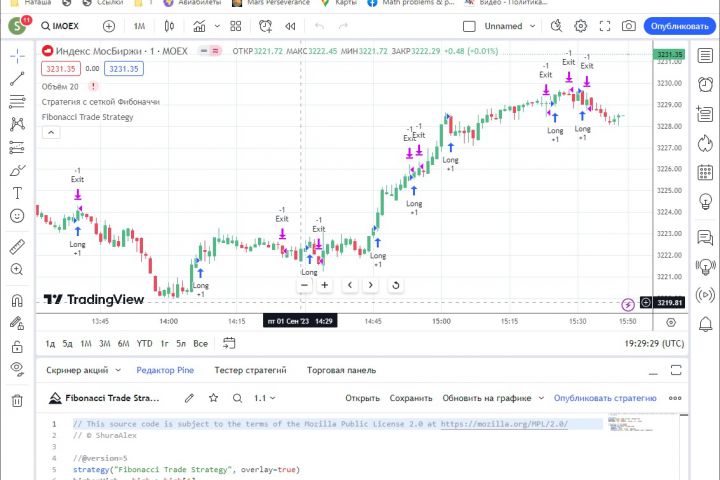720x480 pixels.
Task: Switch to the Торговая панель tab
Action: point(341,370)
